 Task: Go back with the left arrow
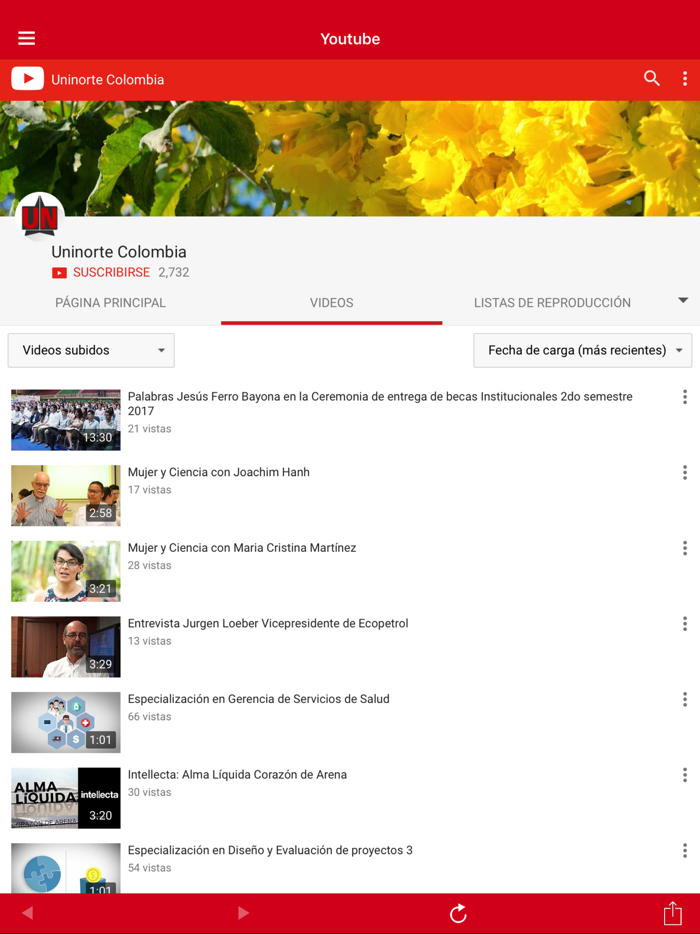coord(27,913)
